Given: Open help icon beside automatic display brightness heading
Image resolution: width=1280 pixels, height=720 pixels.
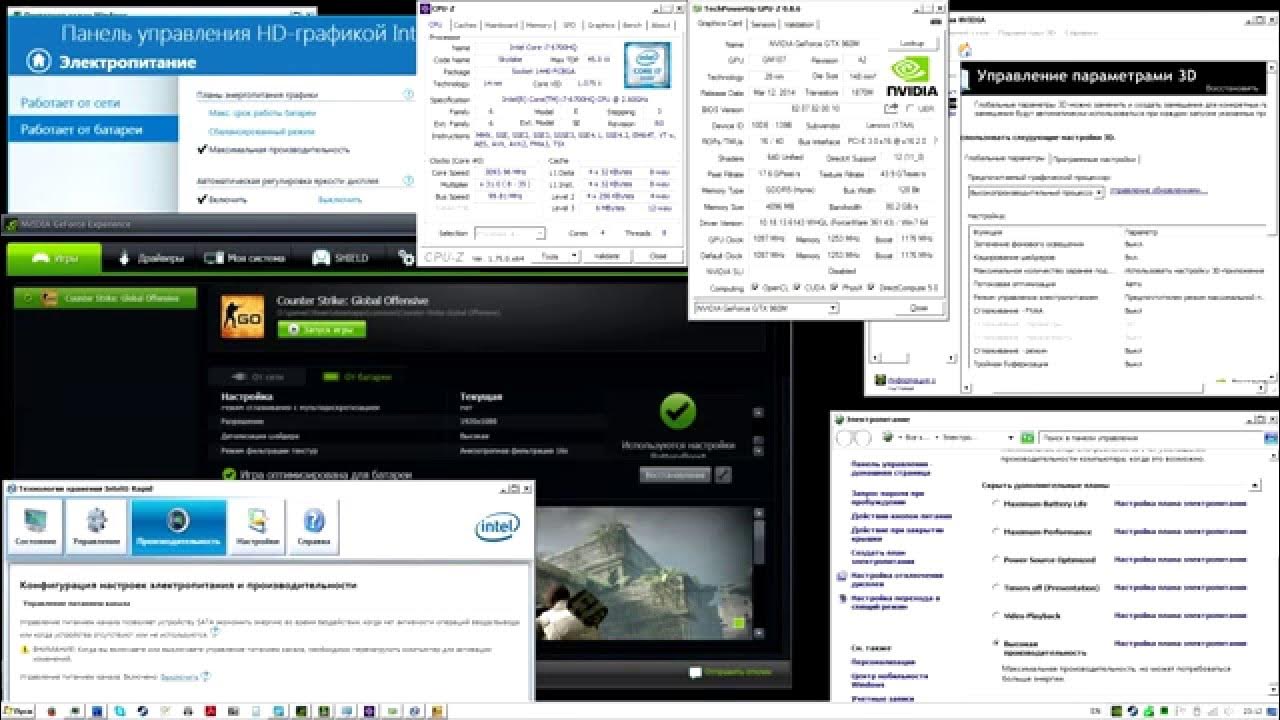Looking at the screenshot, I should [408, 181].
